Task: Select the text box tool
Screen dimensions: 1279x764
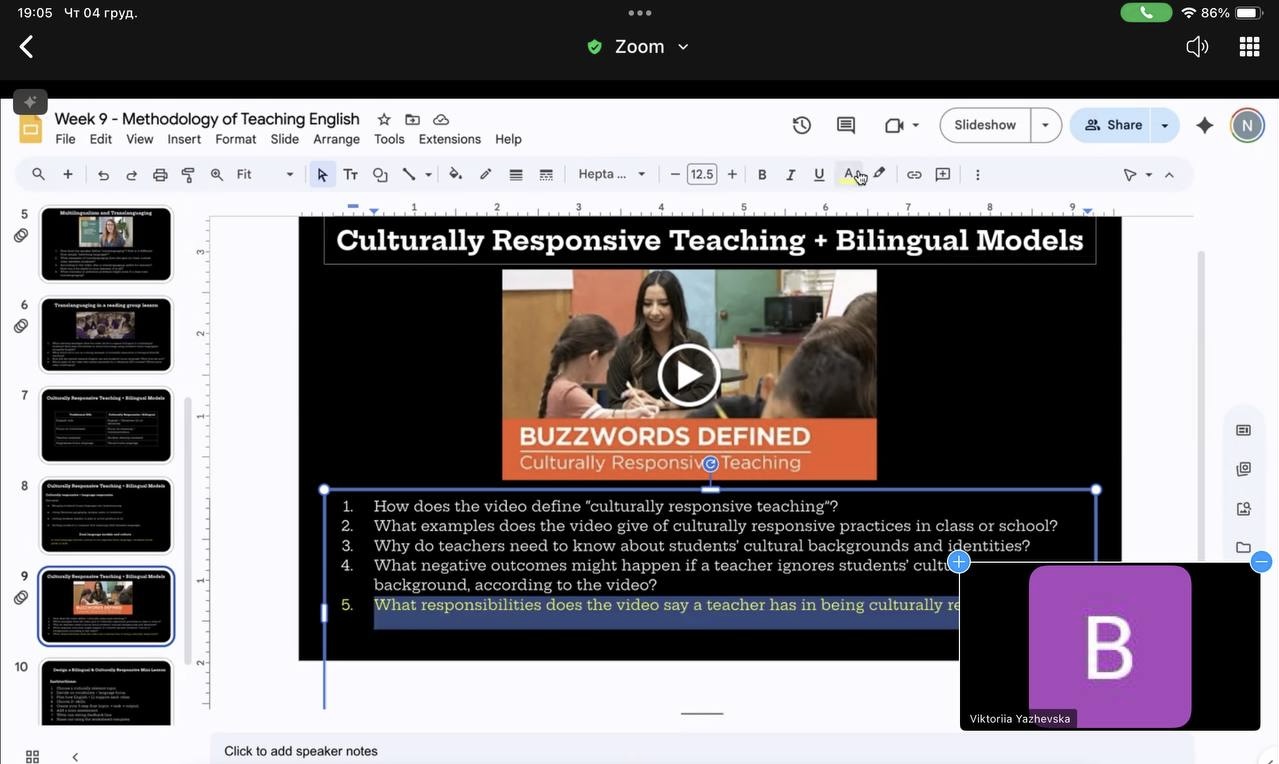Action: coord(351,174)
